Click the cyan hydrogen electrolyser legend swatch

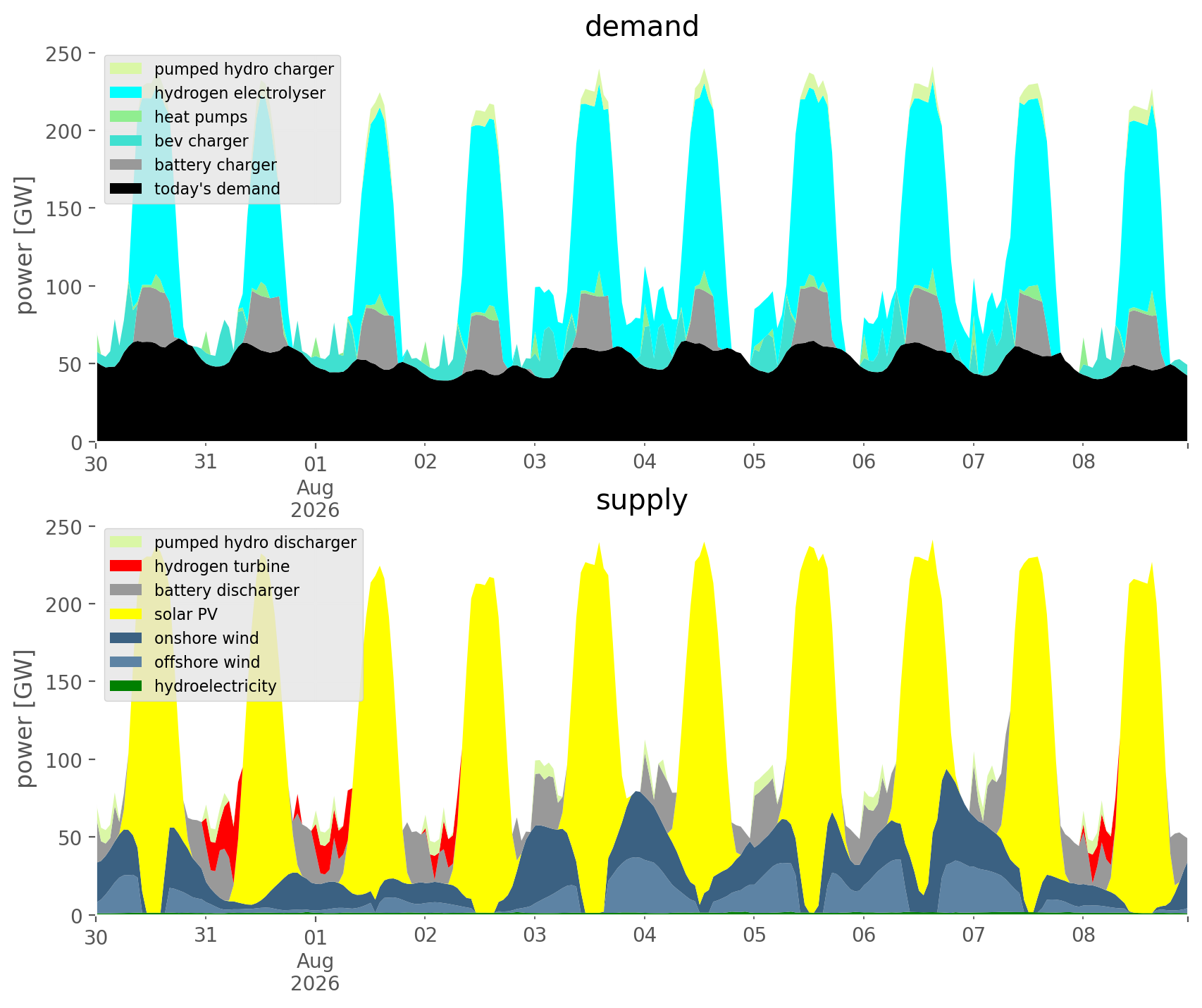(127, 93)
